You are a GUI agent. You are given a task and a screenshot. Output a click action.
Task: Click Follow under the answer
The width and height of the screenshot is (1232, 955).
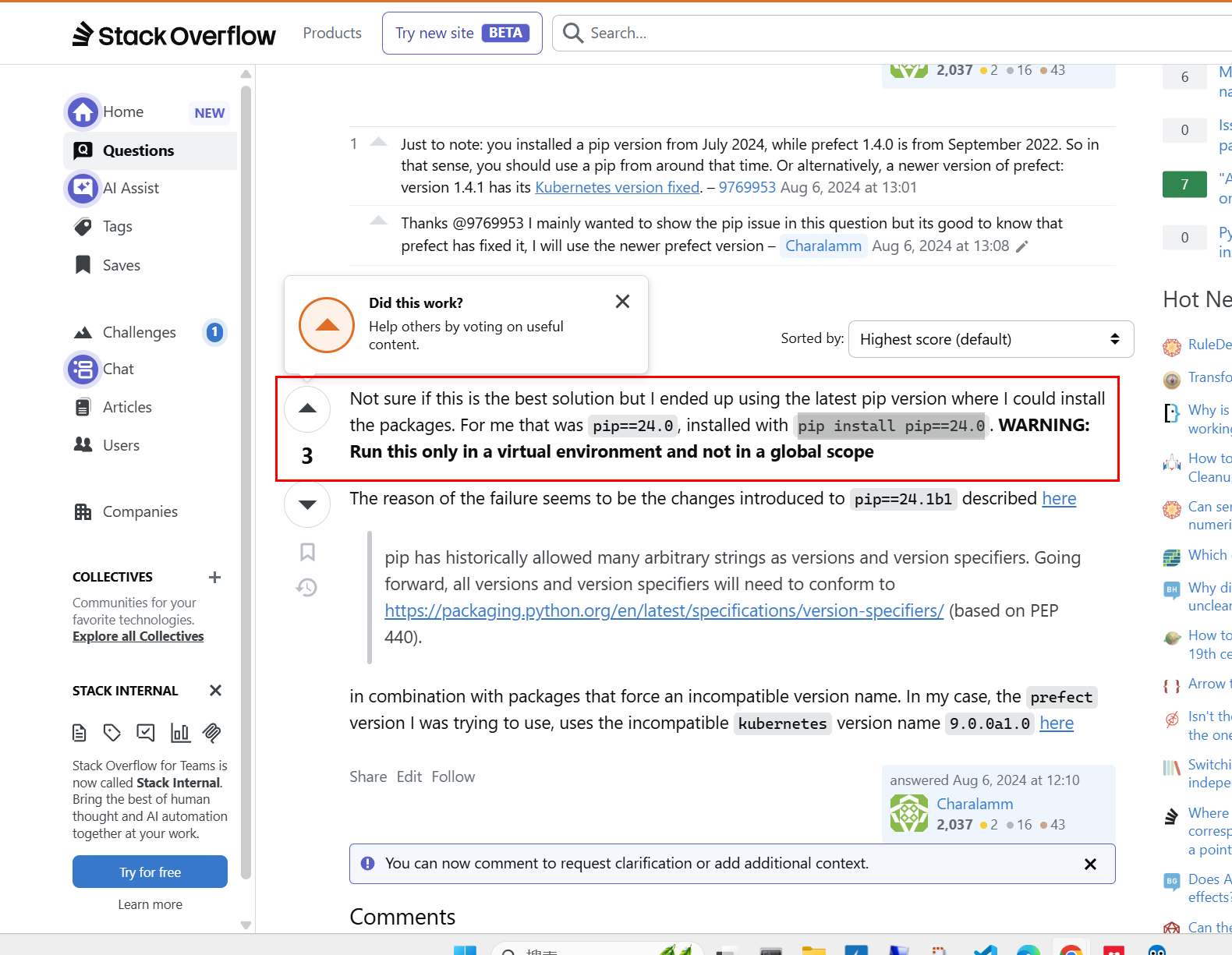[453, 776]
